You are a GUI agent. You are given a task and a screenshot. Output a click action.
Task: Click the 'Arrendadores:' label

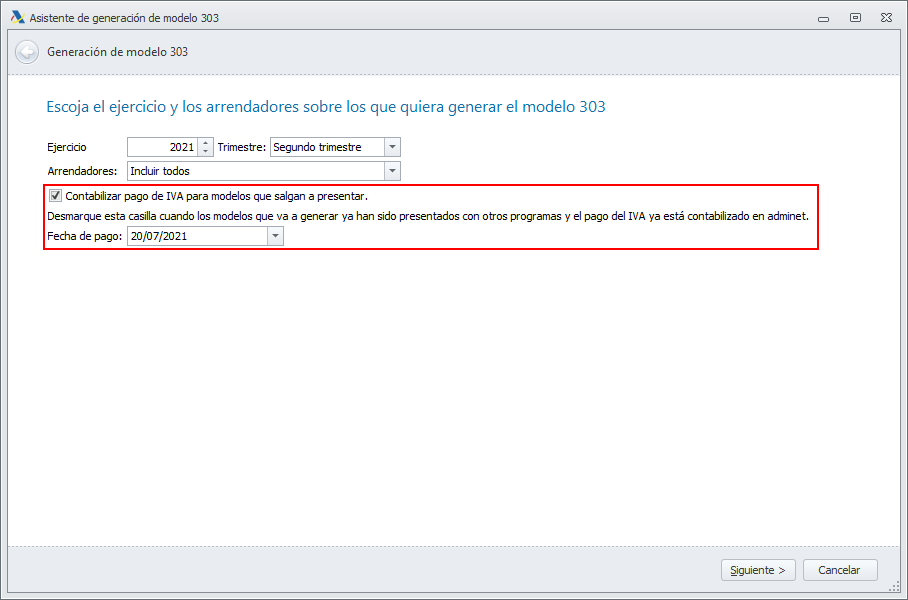82,171
